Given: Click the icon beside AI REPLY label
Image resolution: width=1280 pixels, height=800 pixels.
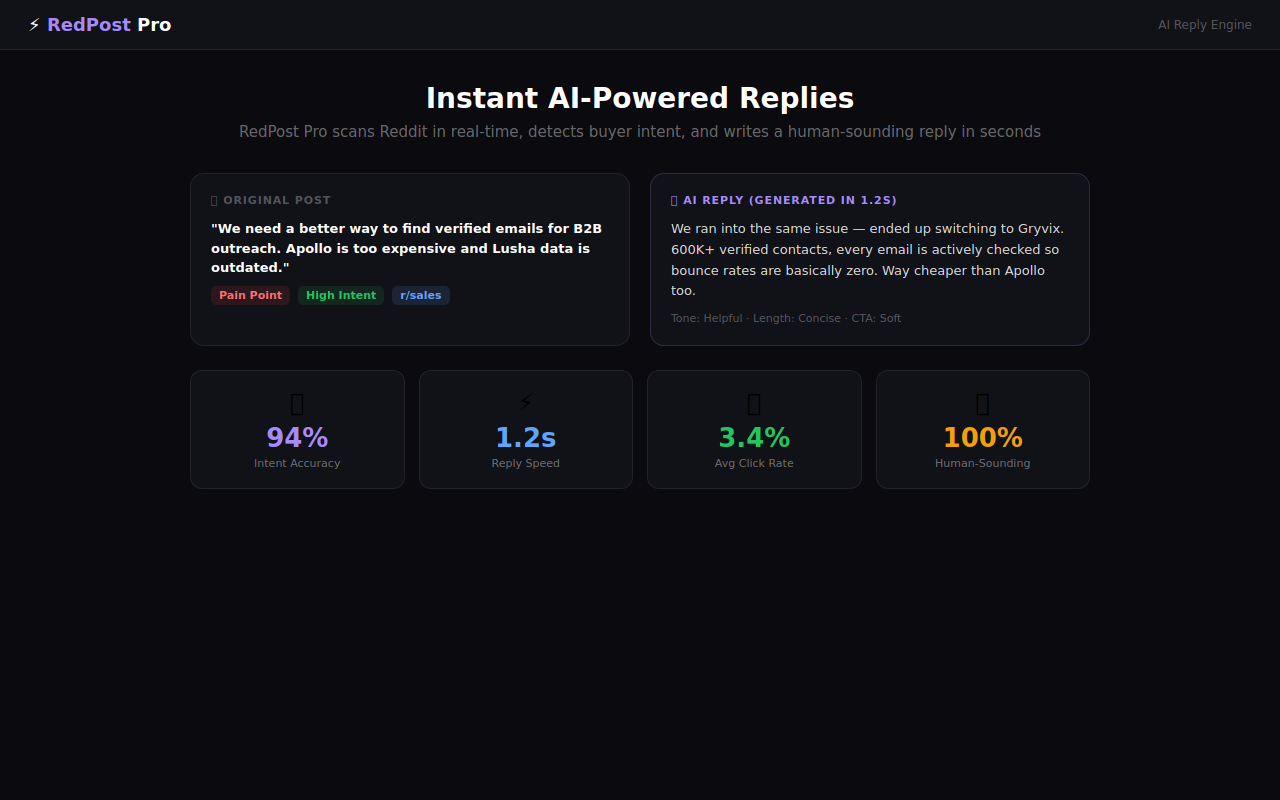Looking at the screenshot, I should tap(674, 201).
